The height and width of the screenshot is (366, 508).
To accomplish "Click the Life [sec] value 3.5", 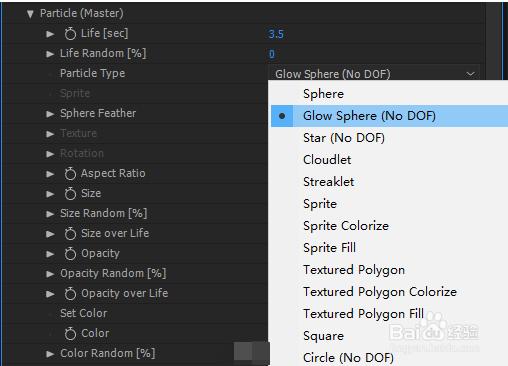I will point(276,34).
